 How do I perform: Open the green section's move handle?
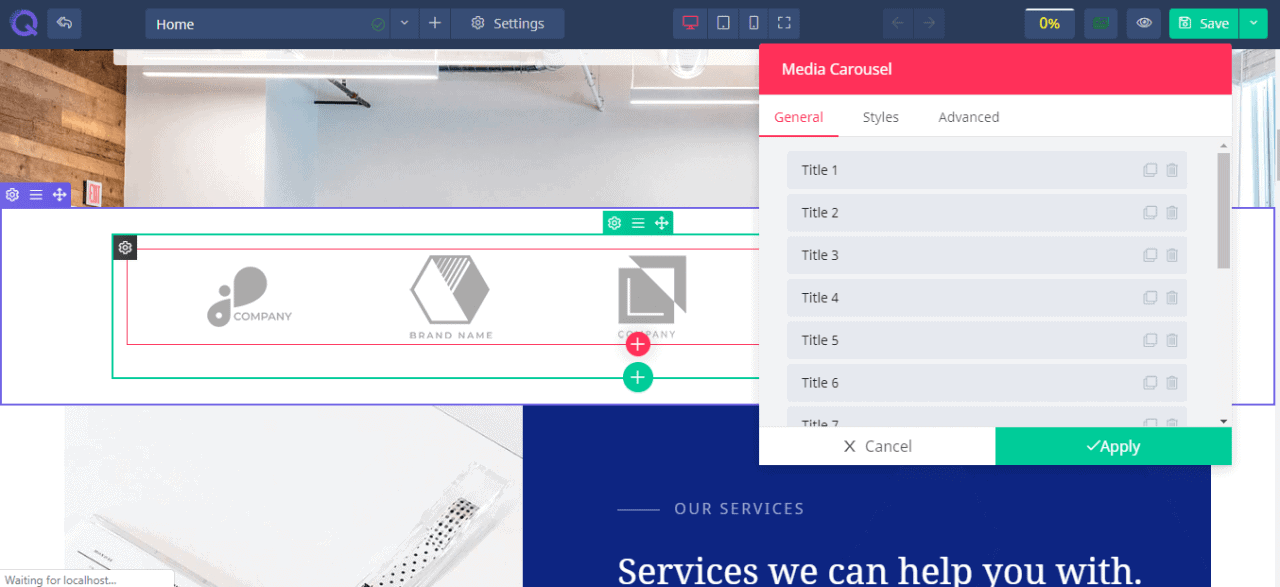[x=661, y=222]
